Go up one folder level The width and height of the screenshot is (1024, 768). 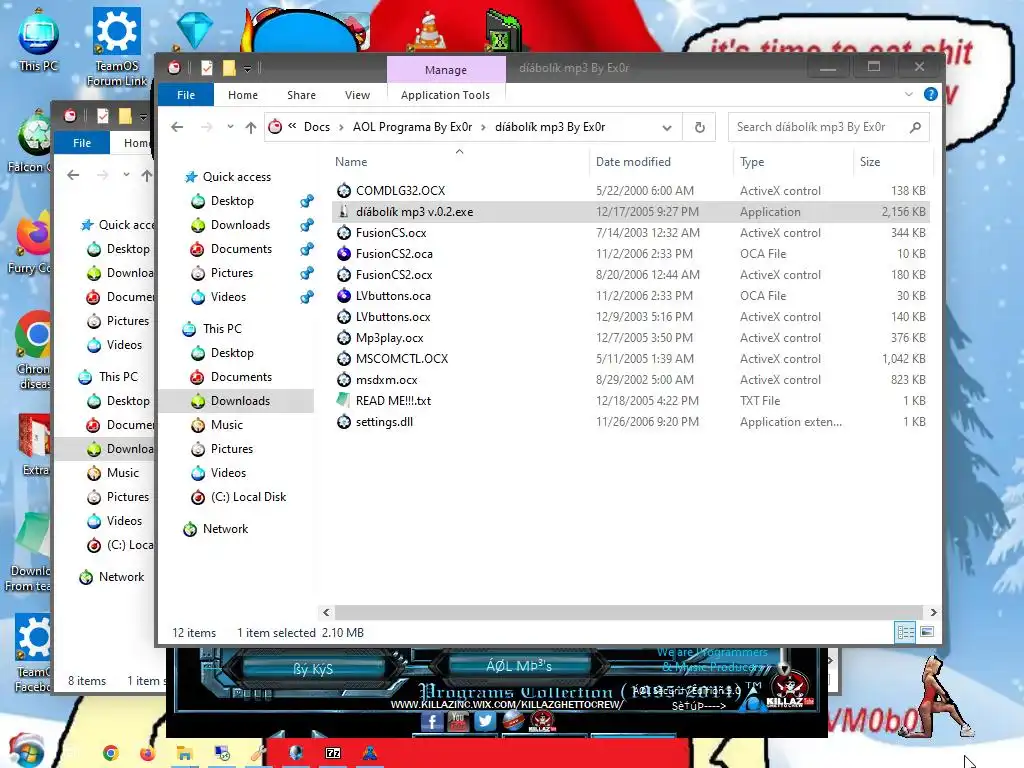tap(251, 127)
